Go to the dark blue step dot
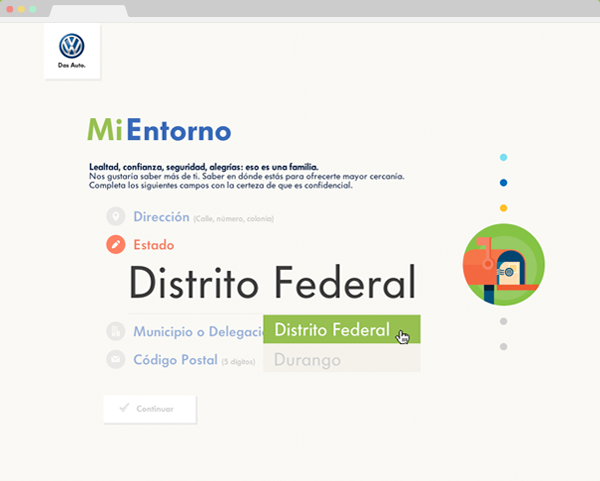The image size is (600, 481). tap(504, 183)
